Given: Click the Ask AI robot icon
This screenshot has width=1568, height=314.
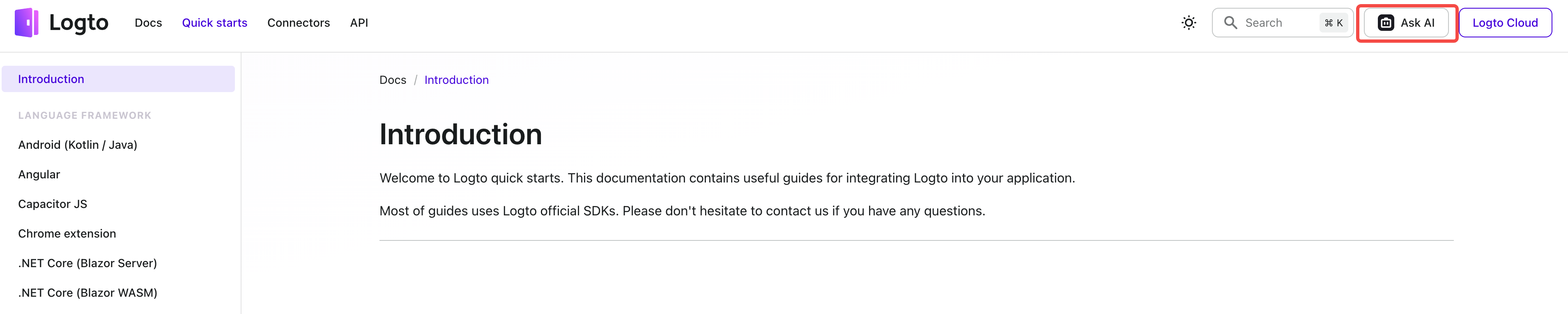Looking at the screenshot, I should coord(1385,23).
